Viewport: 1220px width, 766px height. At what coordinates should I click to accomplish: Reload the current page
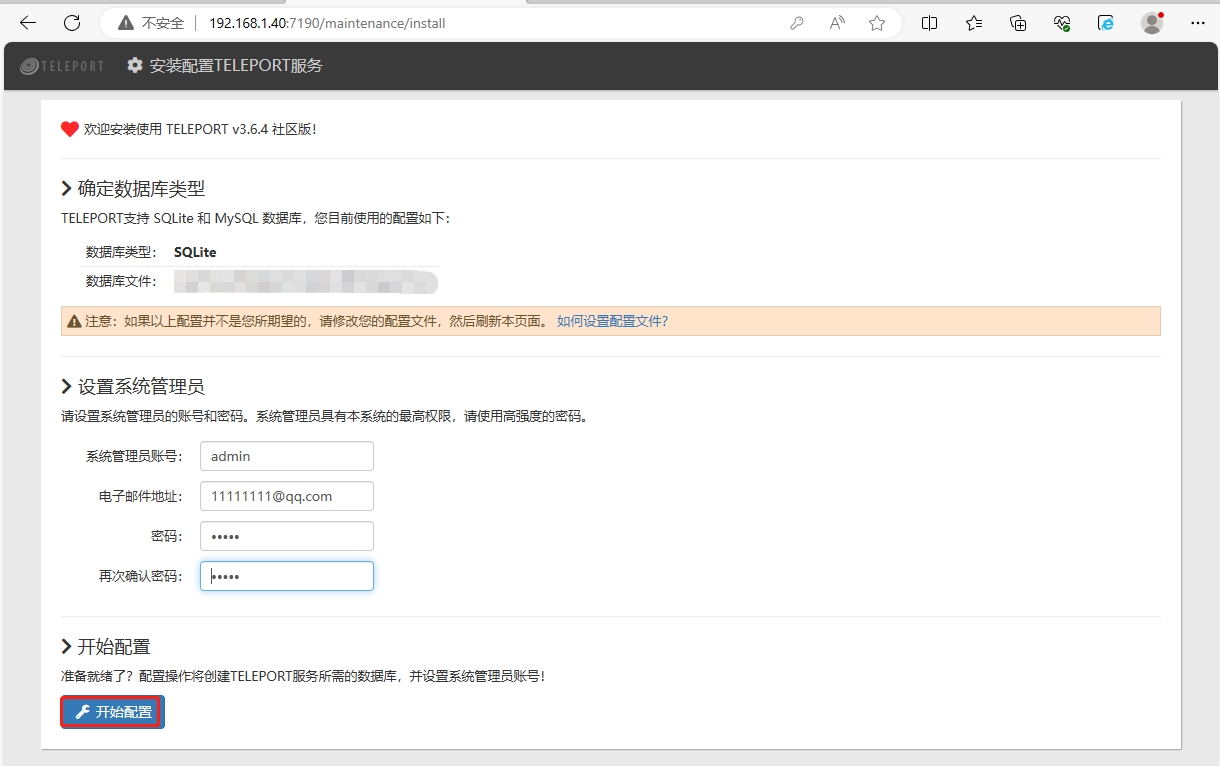72,23
